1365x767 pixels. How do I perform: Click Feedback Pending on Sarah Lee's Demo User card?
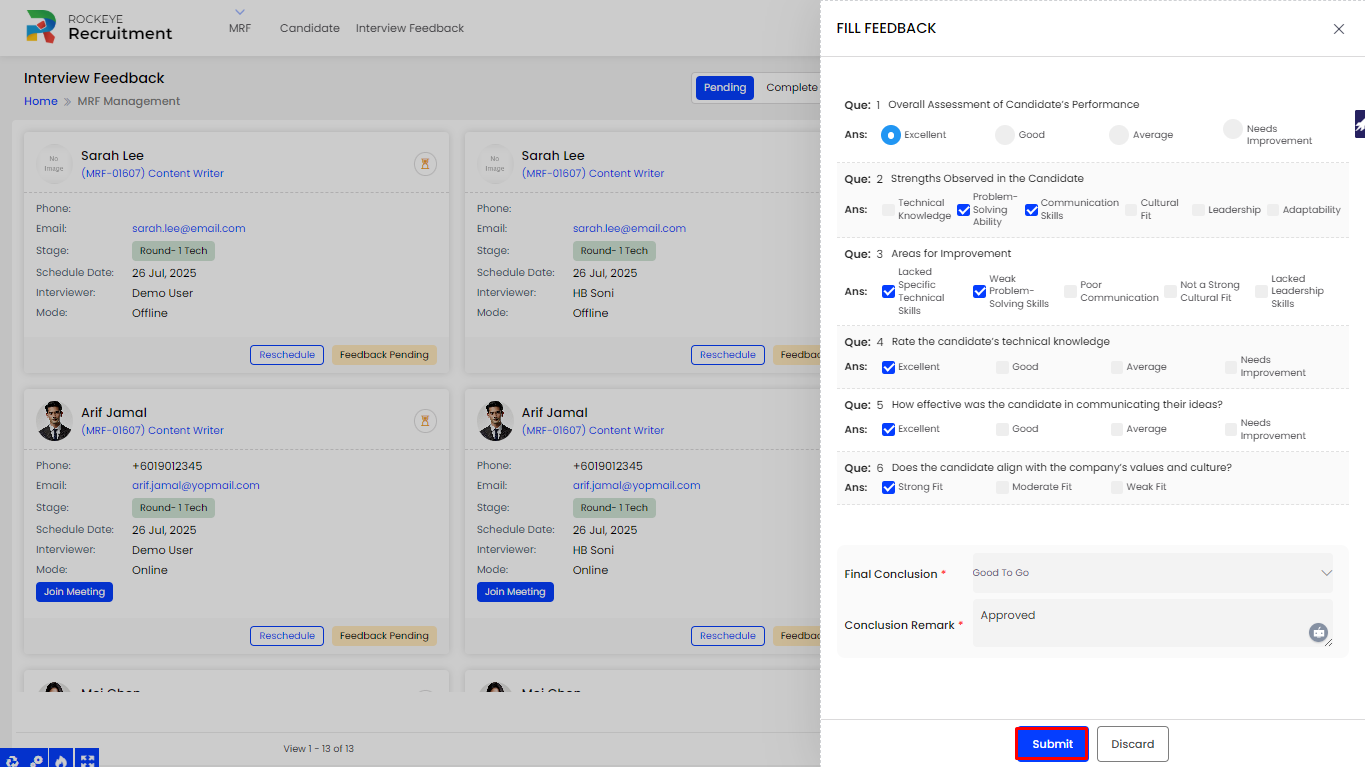pyautogui.click(x=384, y=355)
